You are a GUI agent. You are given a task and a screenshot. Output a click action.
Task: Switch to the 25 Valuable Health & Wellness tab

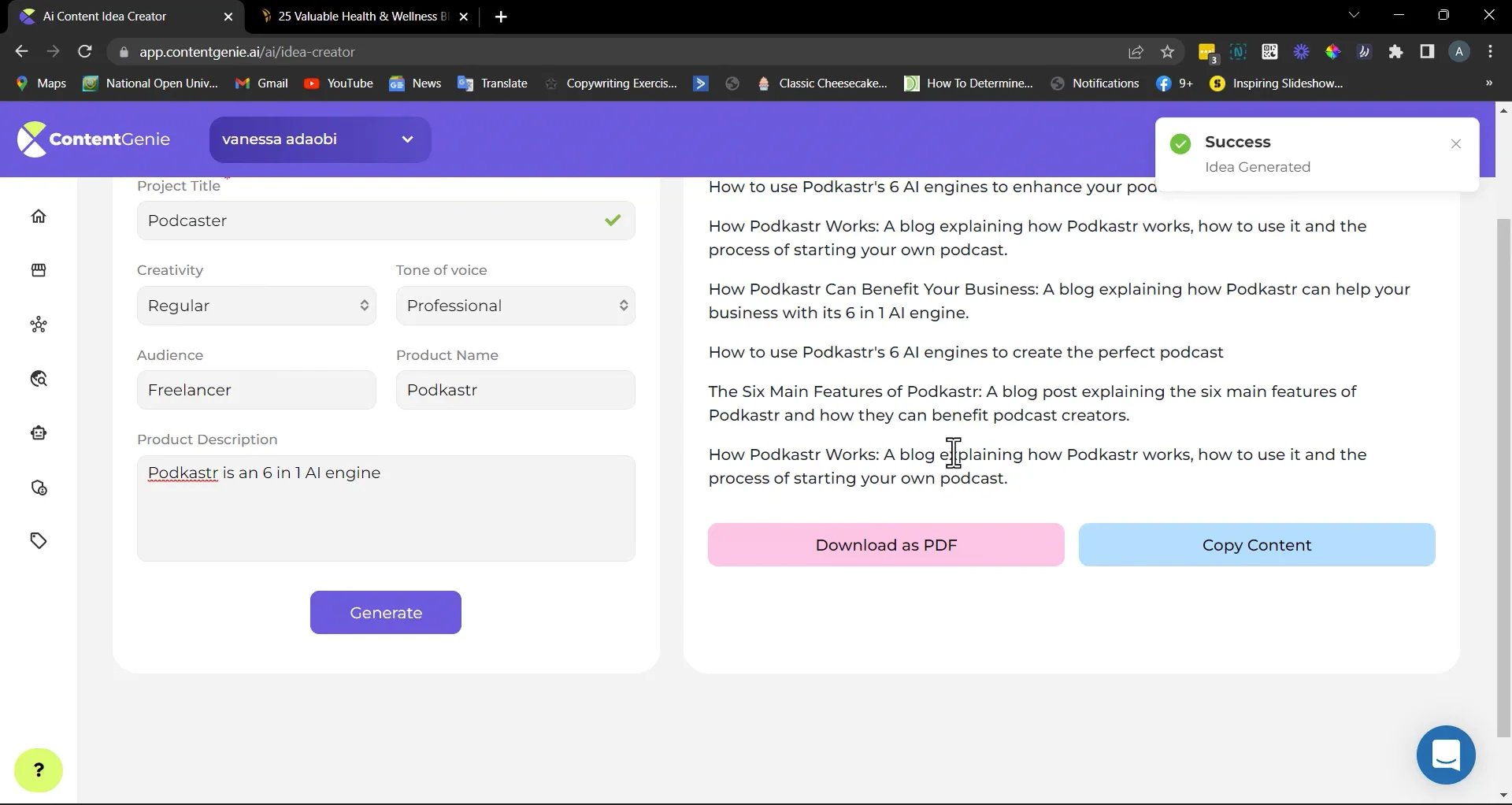(364, 17)
